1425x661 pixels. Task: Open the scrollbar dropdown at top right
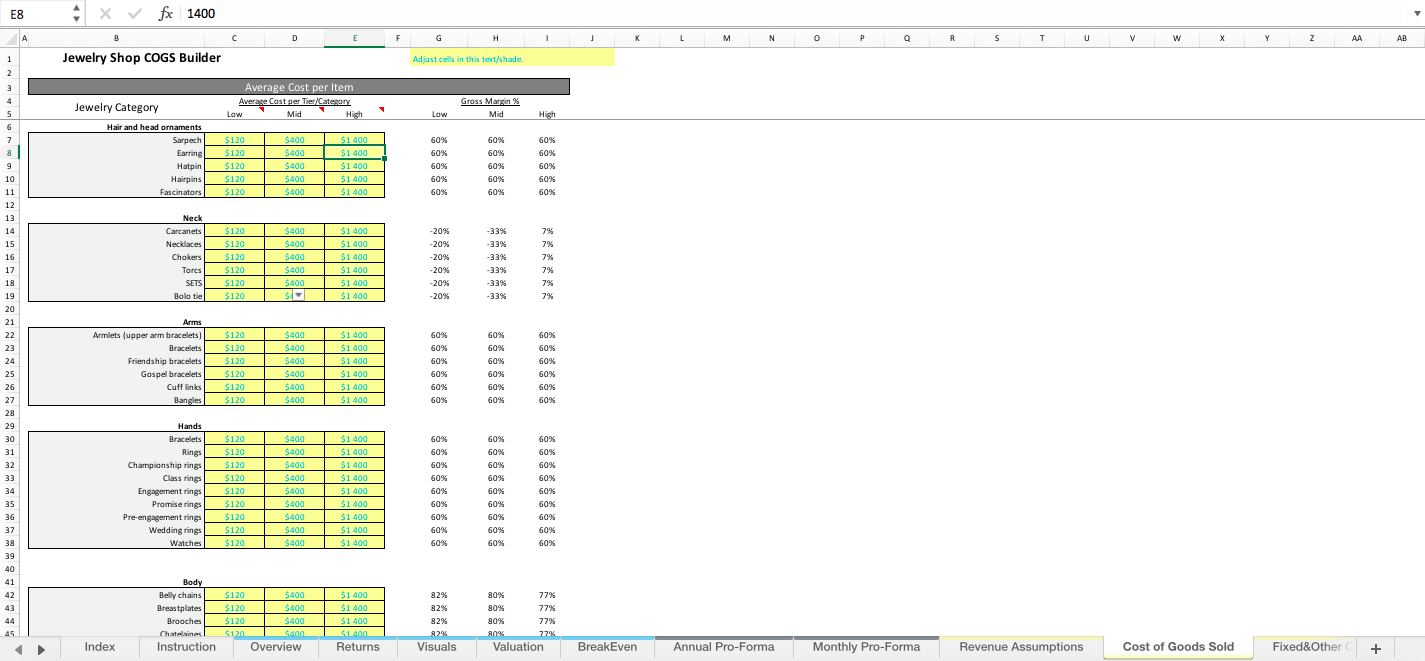point(1418,13)
